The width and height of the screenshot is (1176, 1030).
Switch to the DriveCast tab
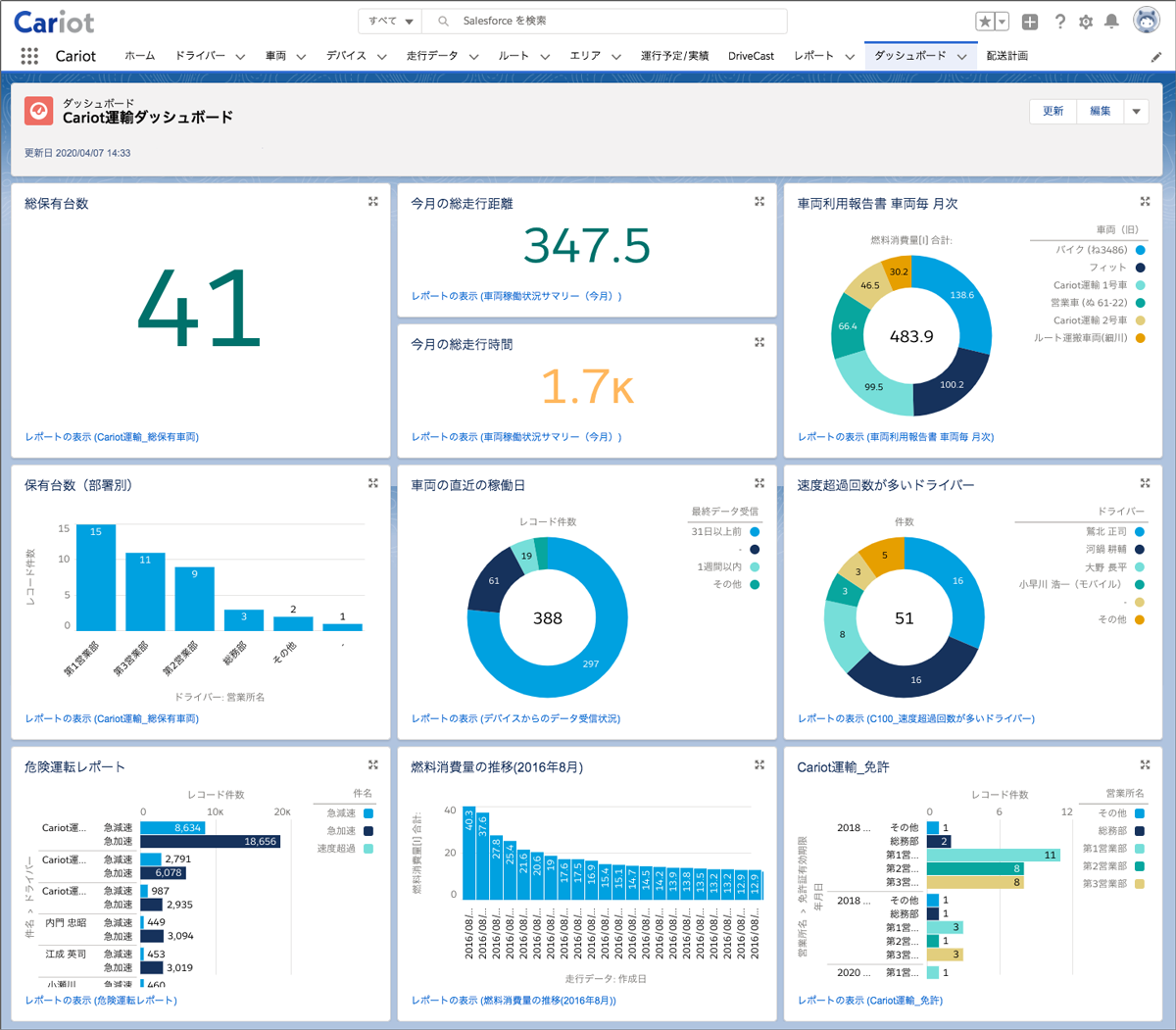pyautogui.click(x=751, y=57)
